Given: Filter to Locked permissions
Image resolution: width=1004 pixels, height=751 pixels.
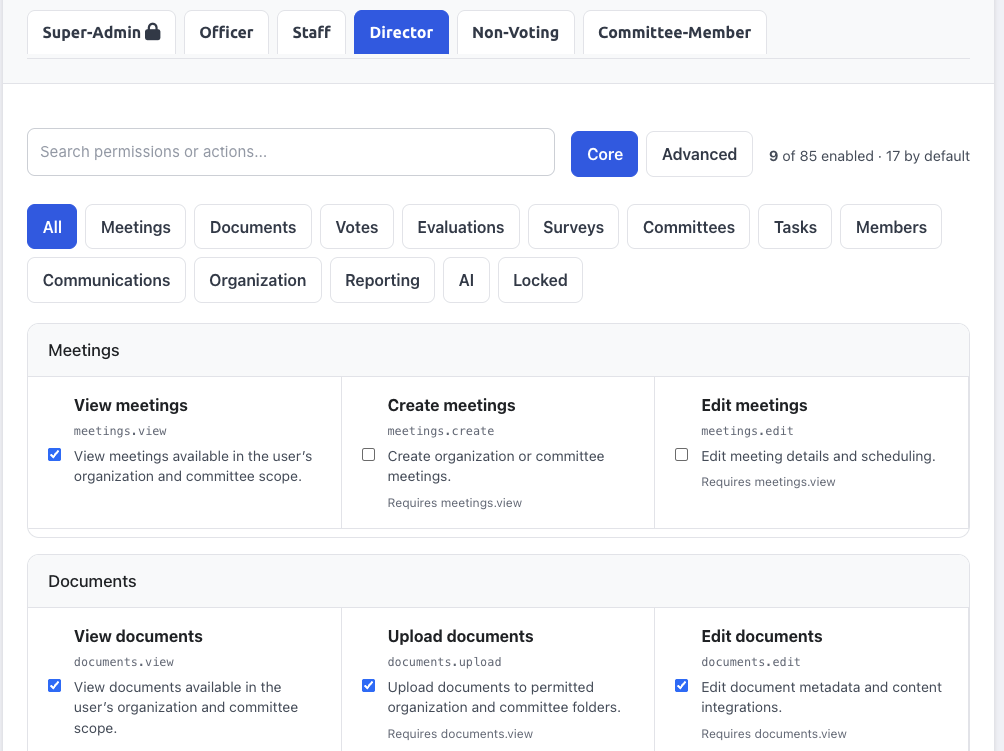Looking at the screenshot, I should 540,280.
